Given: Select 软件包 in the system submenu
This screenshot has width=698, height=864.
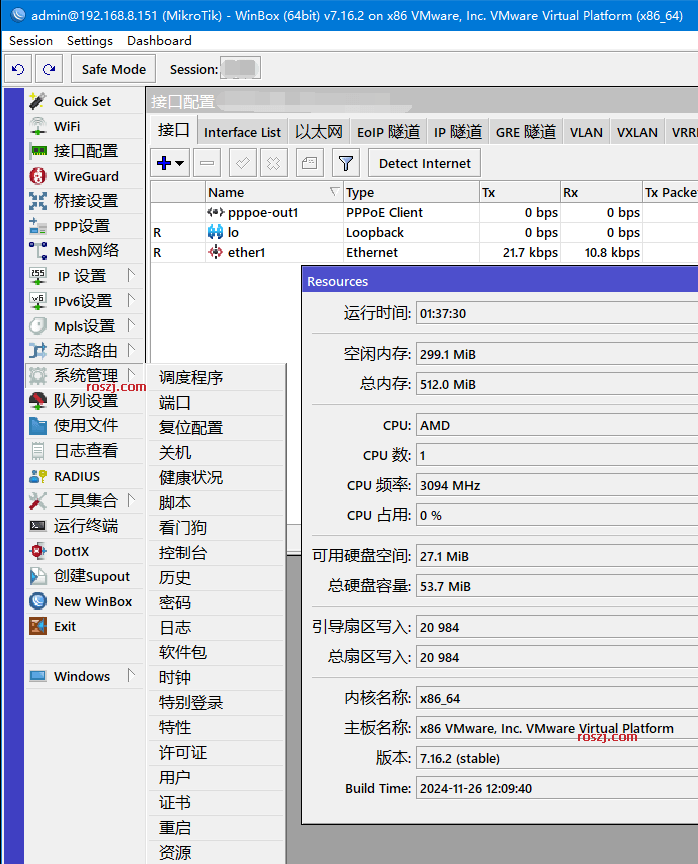Looking at the screenshot, I should point(217,652).
